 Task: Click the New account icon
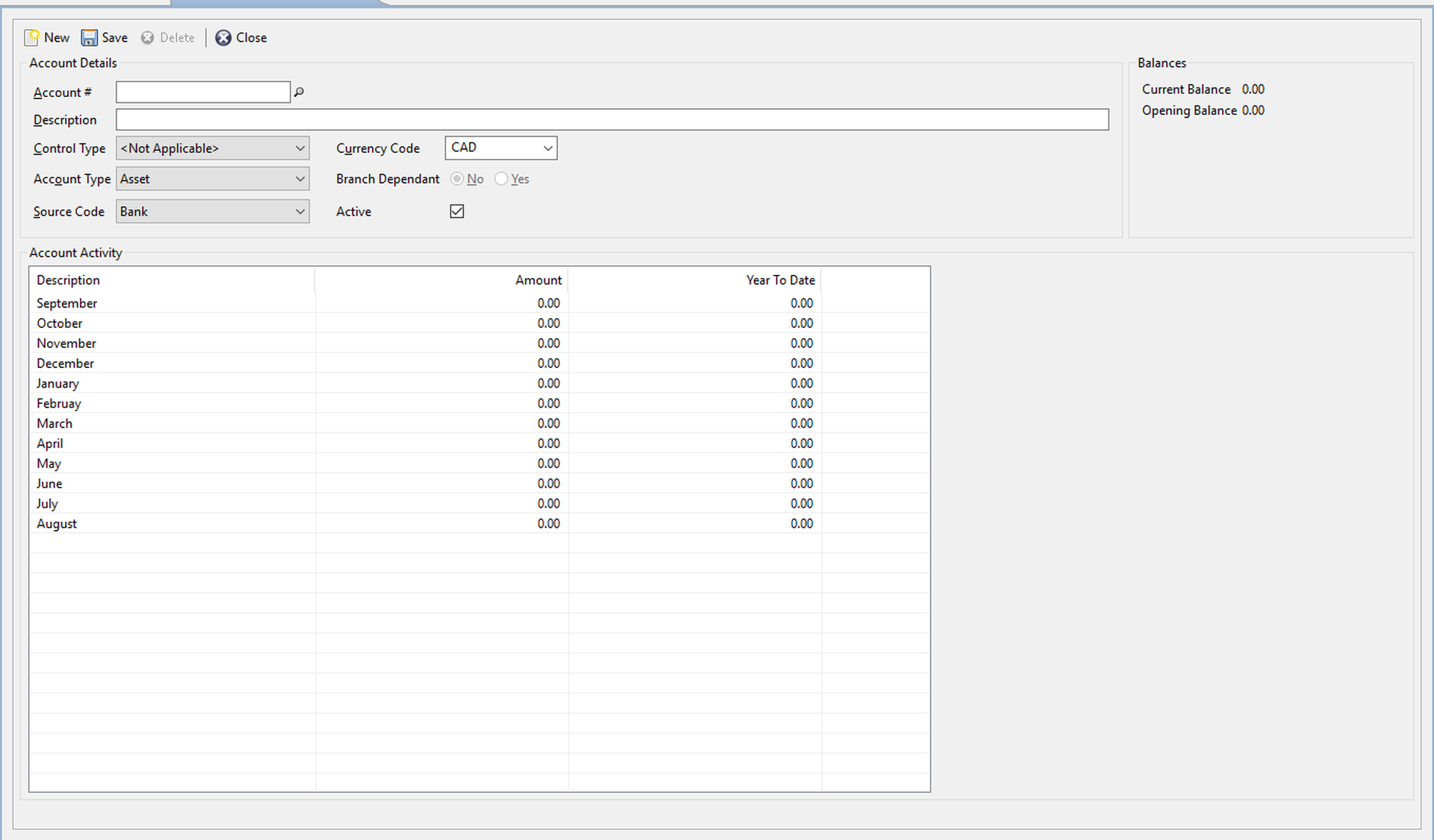click(32, 37)
